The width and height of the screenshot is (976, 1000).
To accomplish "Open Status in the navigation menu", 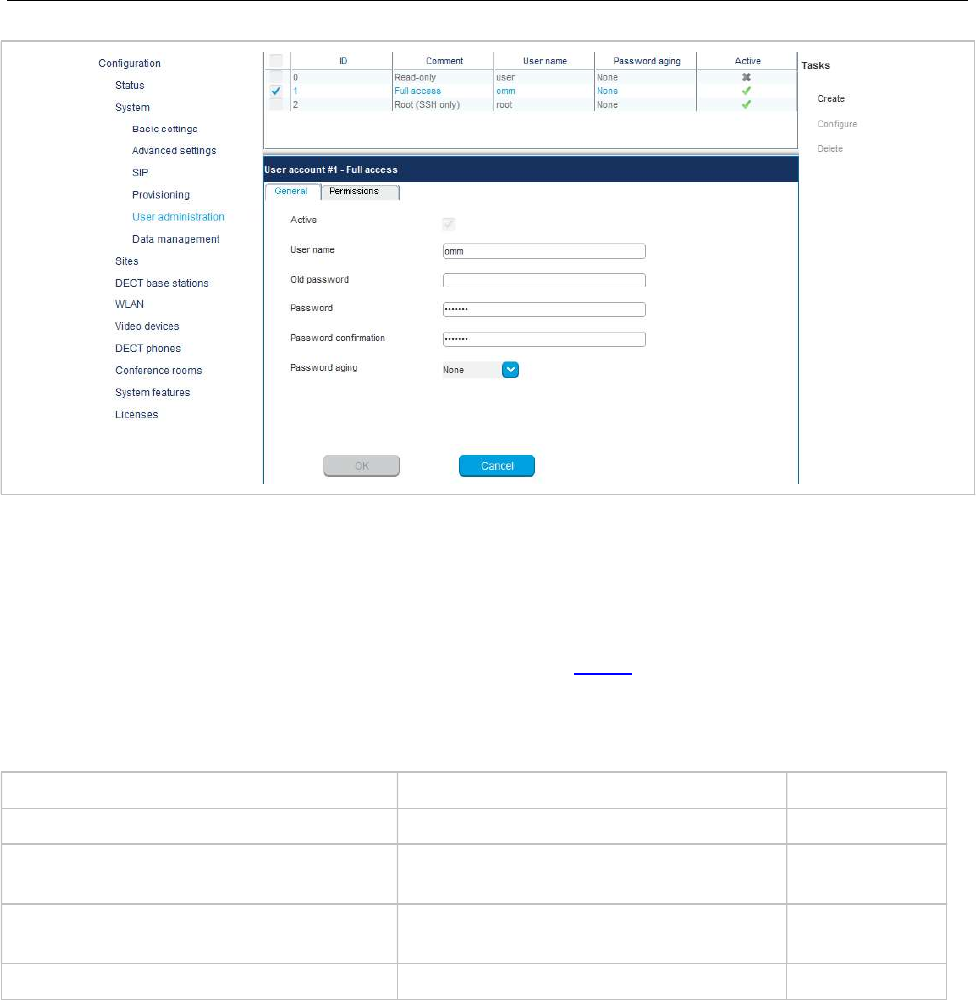I will pos(129,85).
